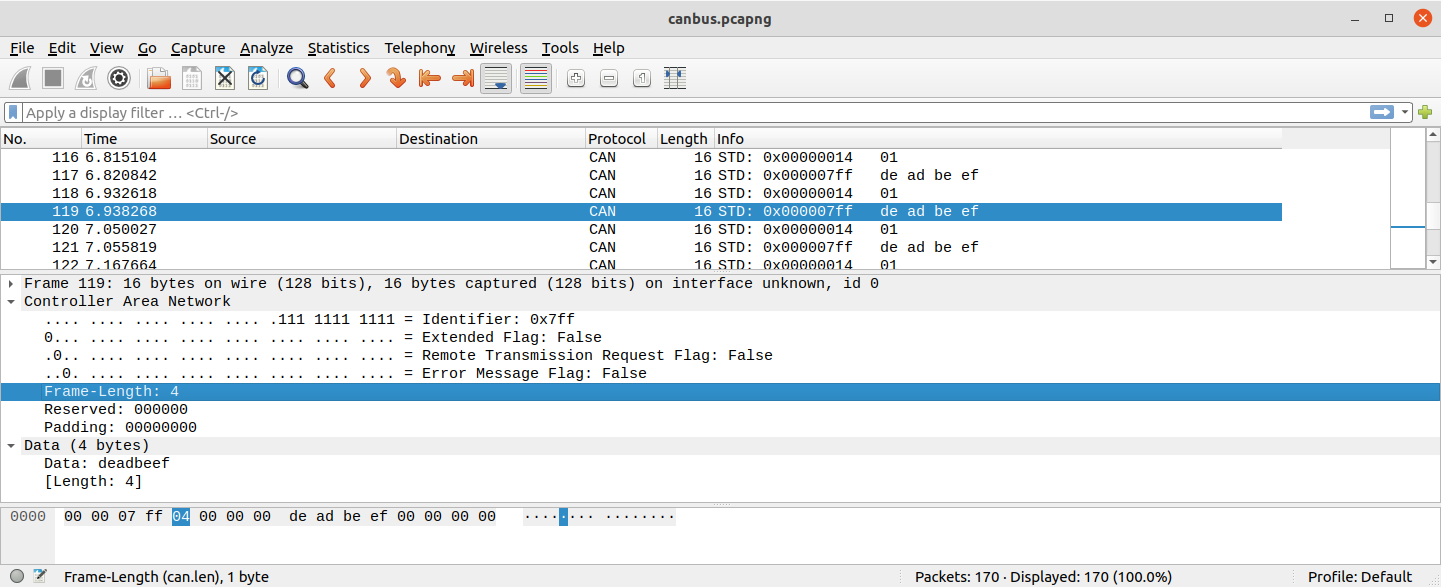Open the Tools menu
The height and width of the screenshot is (587, 1441).
[561, 48]
